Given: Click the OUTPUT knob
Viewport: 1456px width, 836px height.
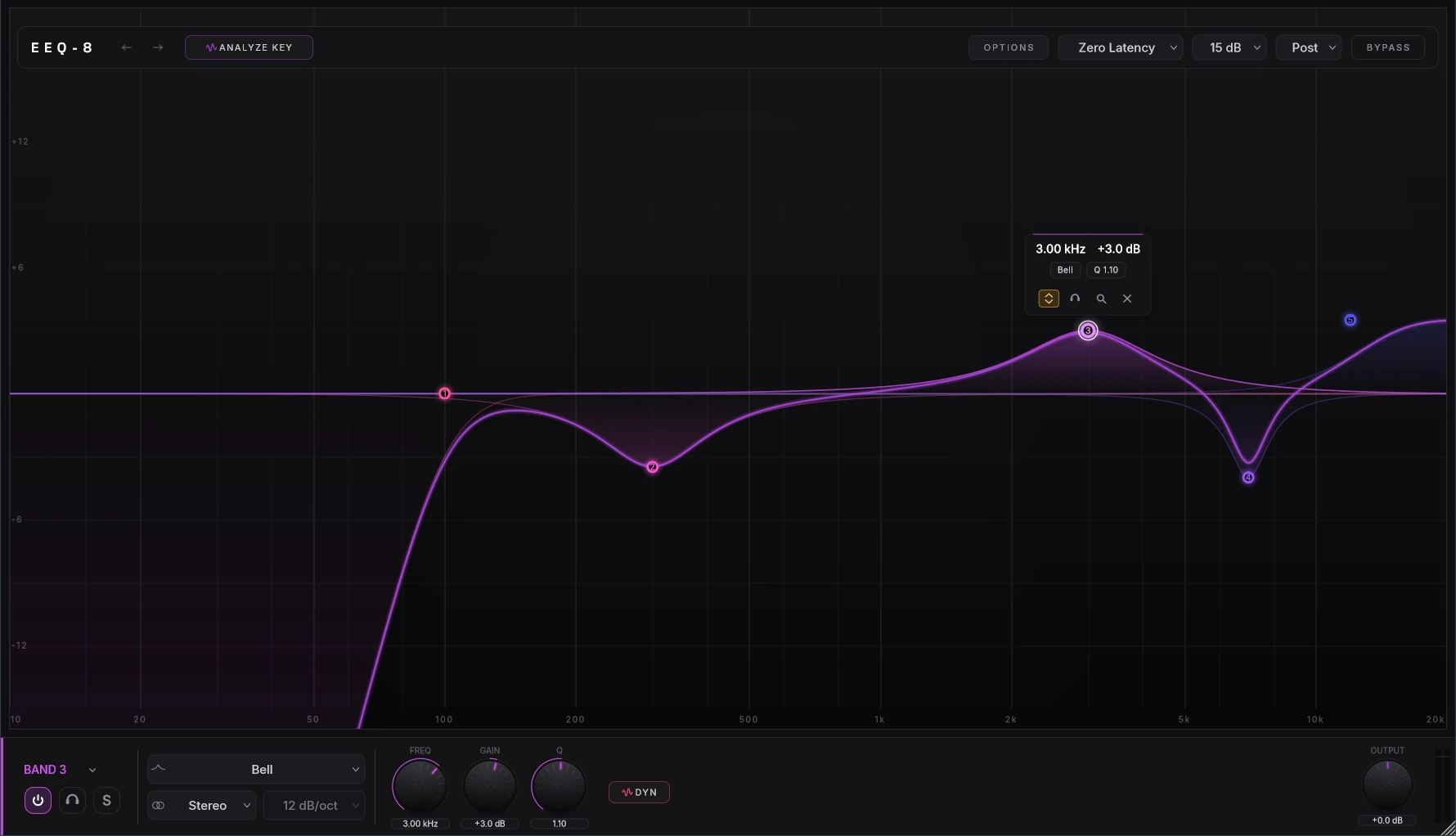Looking at the screenshot, I should [x=1387, y=784].
